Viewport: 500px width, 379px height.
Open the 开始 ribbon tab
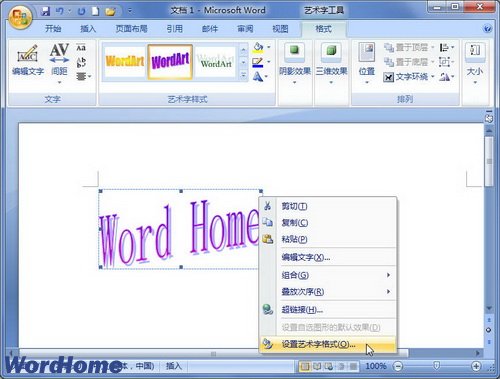[53, 29]
